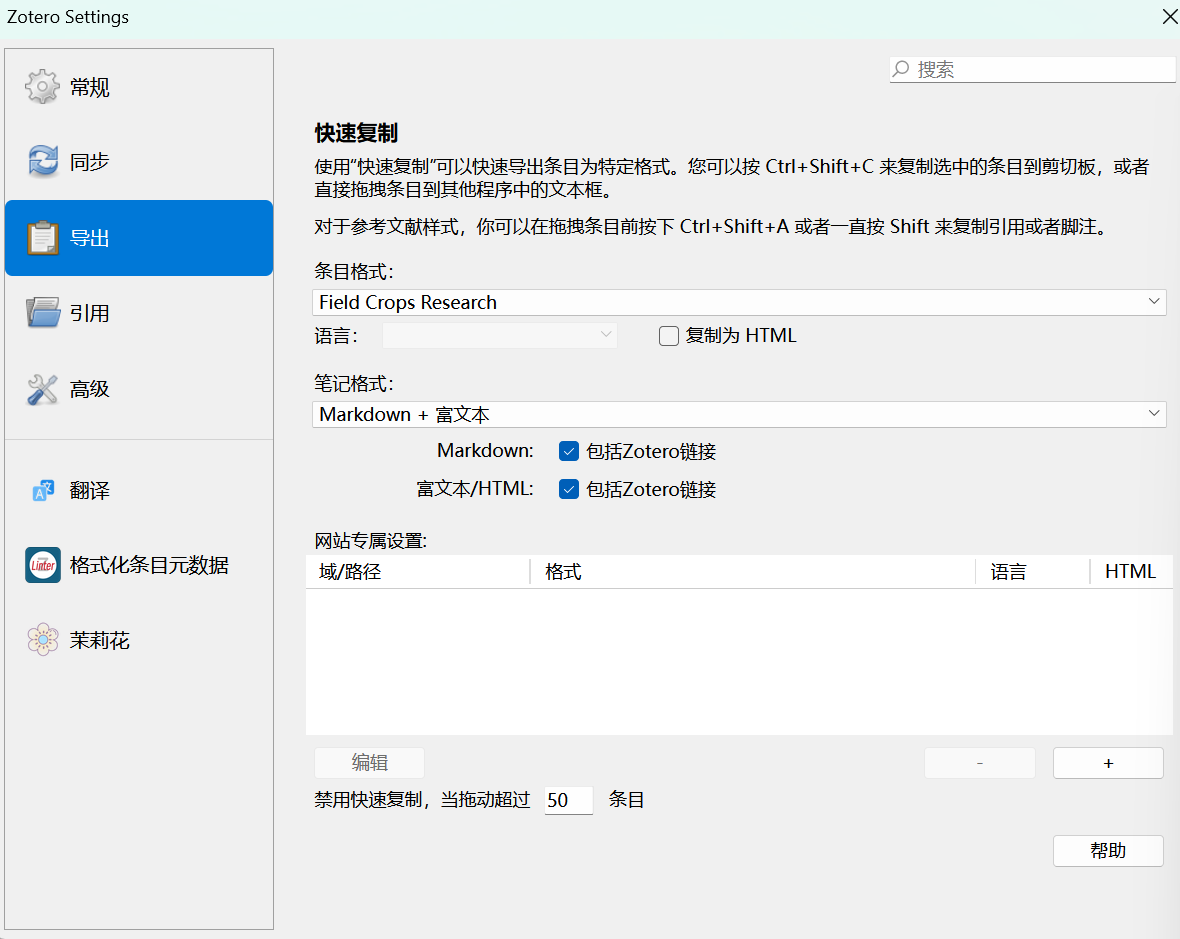The image size is (1180, 939).
Task: Click the 帮助 button
Action: [x=1107, y=851]
